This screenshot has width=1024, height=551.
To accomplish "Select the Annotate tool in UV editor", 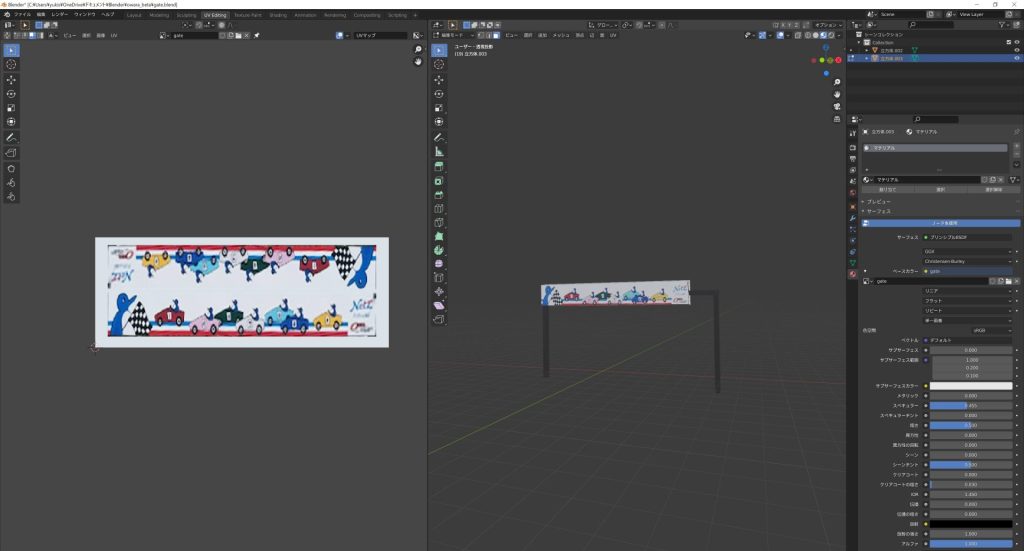I will [x=11, y=137].
